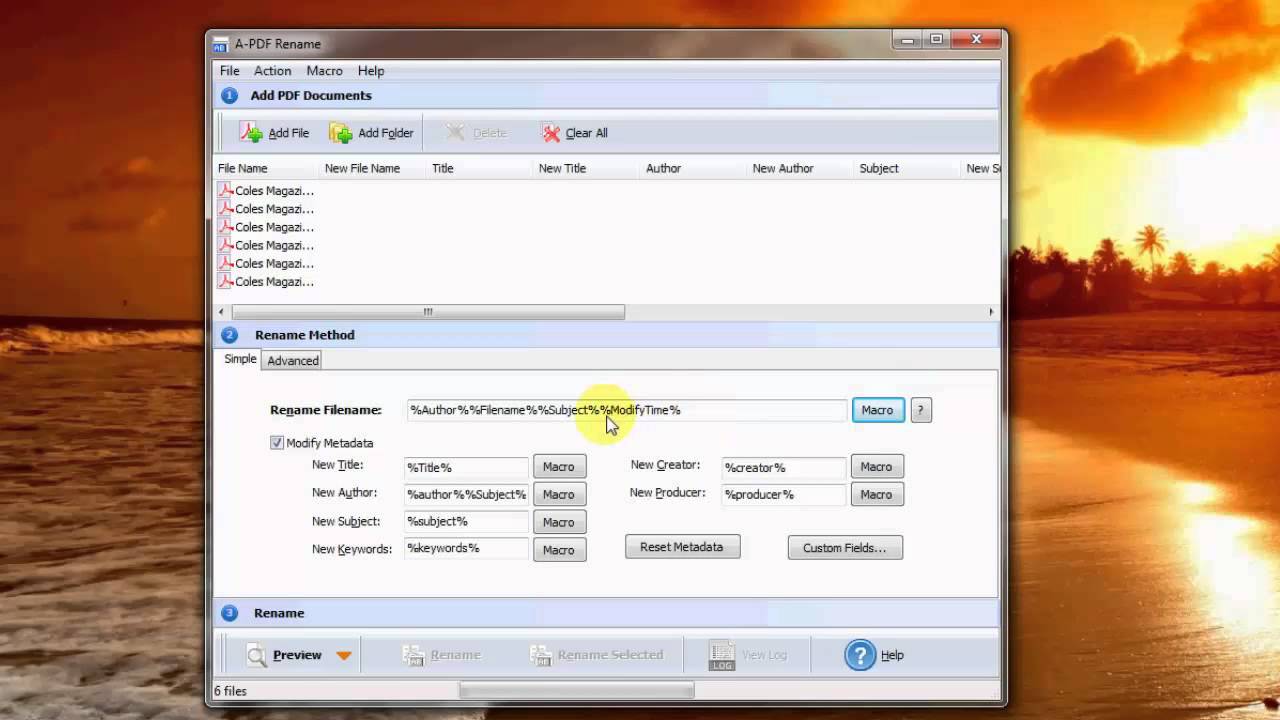The width and height of the screenshot is (1280, 720).
Task: Click the file list scroll left arrow
Action: tap(222, 312)
